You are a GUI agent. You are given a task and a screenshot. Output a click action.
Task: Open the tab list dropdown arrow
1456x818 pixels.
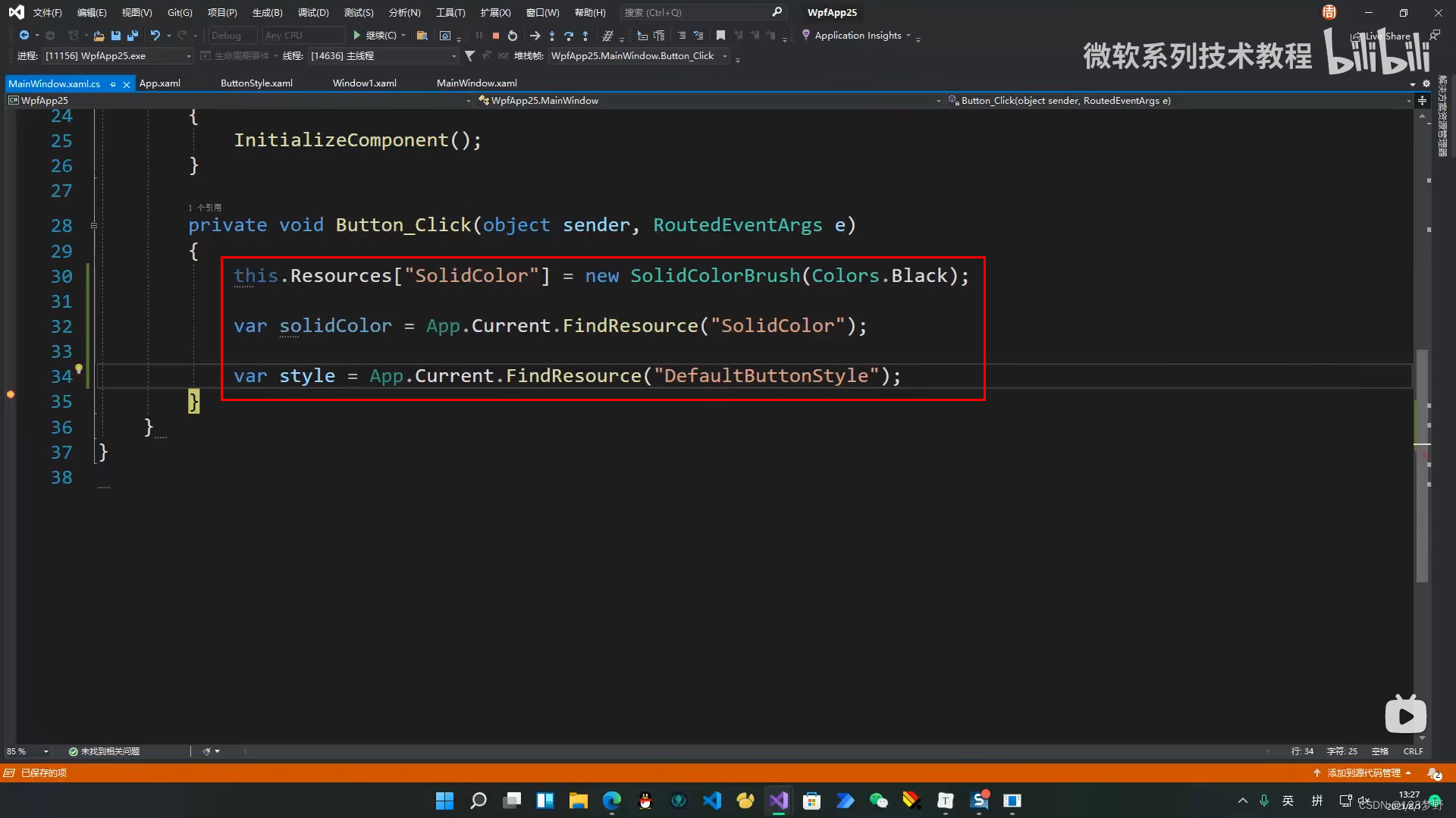[1412, 84]
